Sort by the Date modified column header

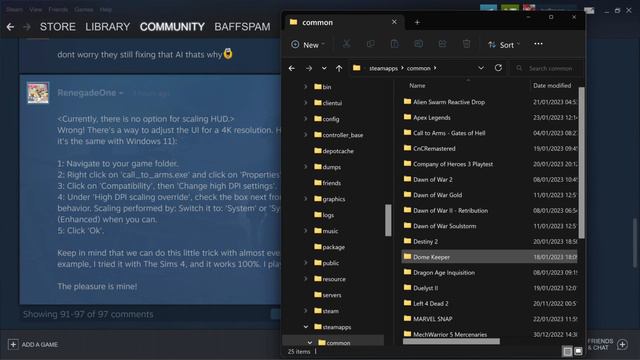click(552, 85)
